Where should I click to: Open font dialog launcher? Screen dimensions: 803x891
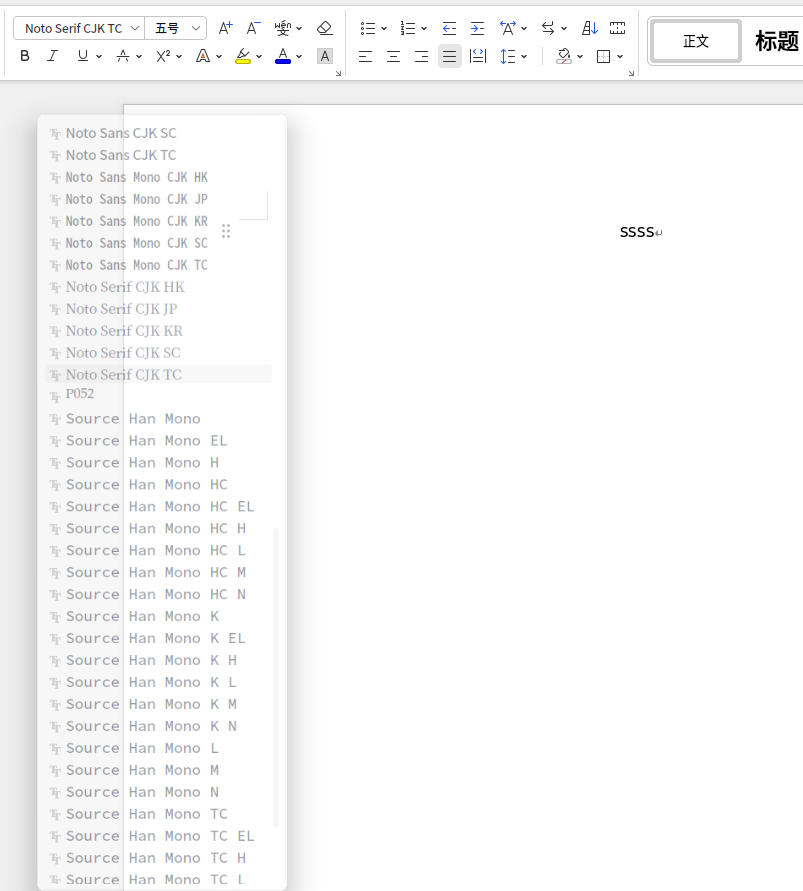pyautogui.click(x=338, y=73)
